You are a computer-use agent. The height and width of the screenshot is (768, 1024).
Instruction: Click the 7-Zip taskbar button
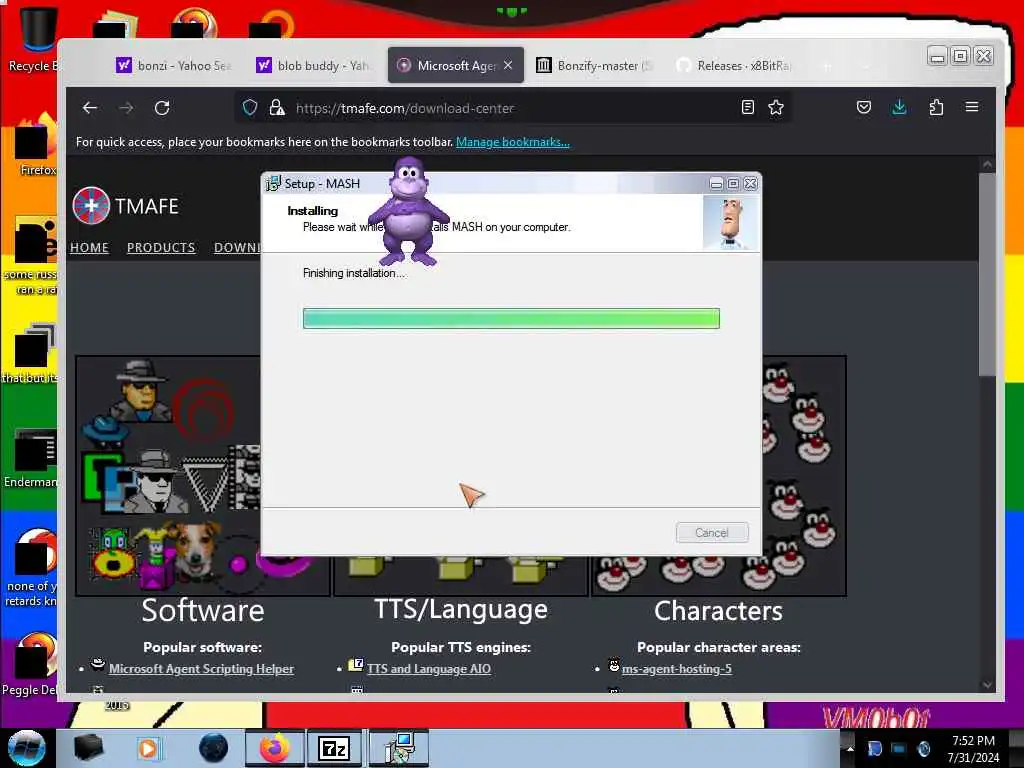[x=334, y=748]
